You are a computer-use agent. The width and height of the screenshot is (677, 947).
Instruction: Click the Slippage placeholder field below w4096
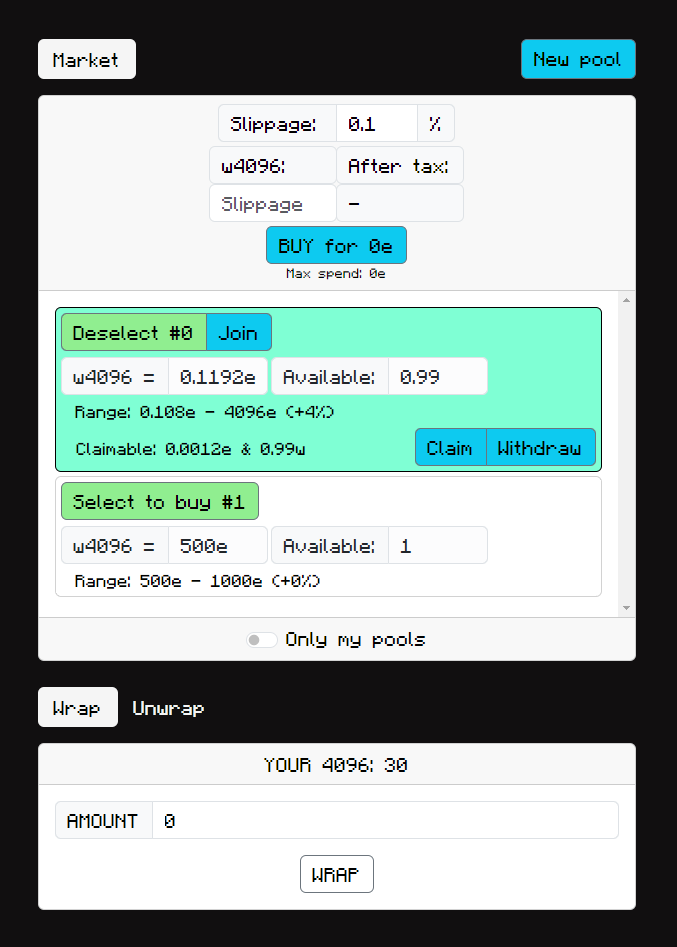(273, 203)
